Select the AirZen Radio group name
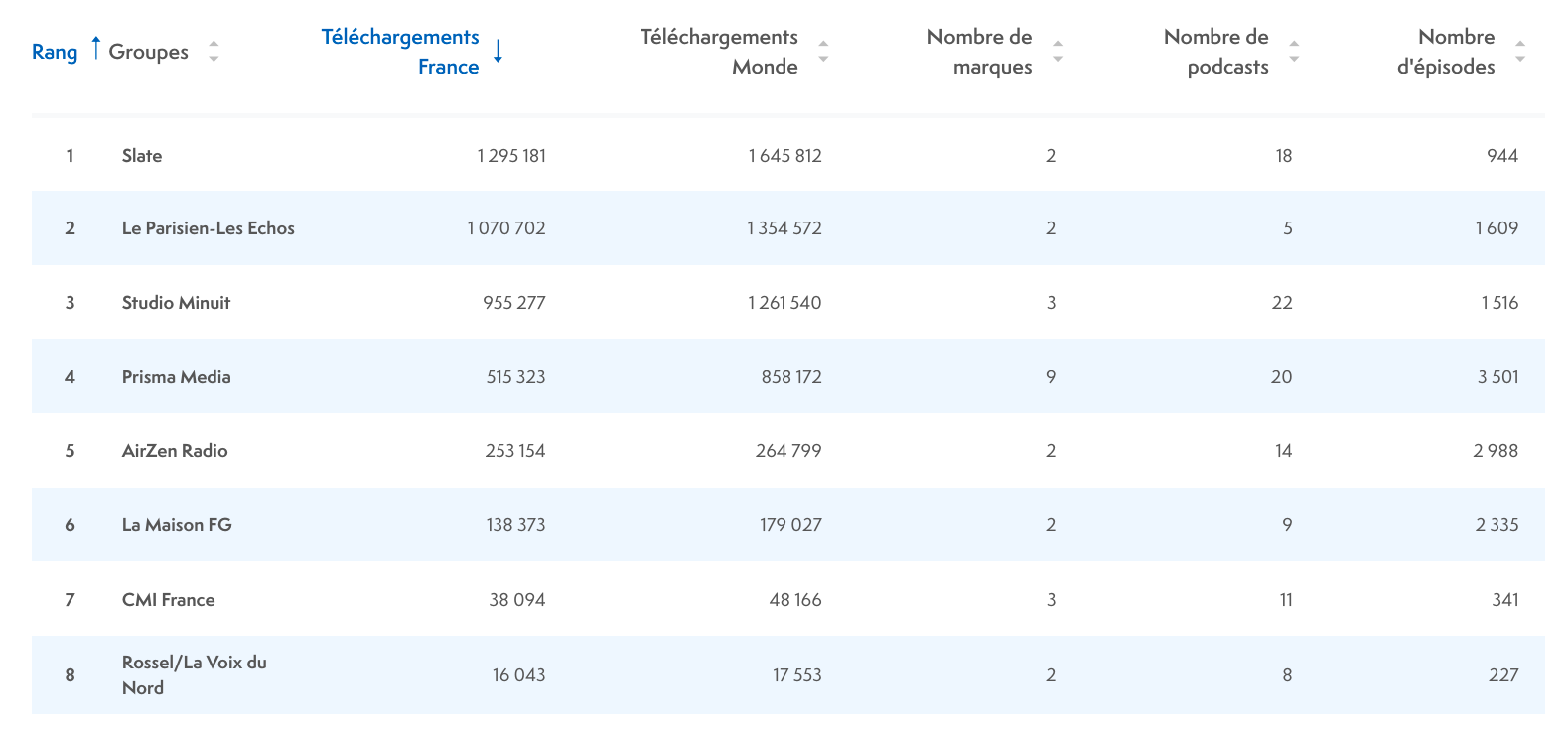 [175, 451]
